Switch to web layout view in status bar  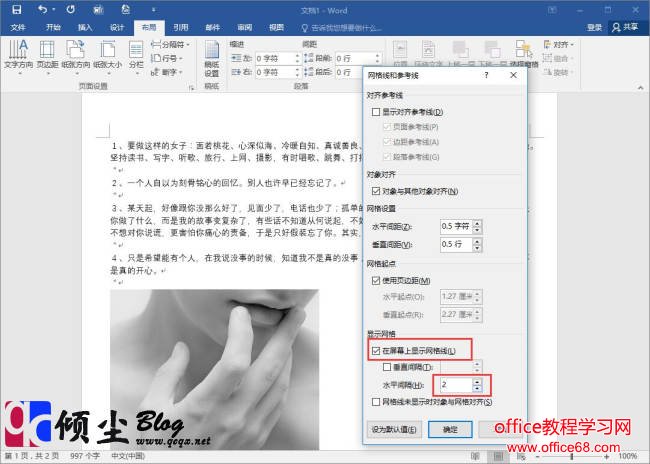click(521, 456)
